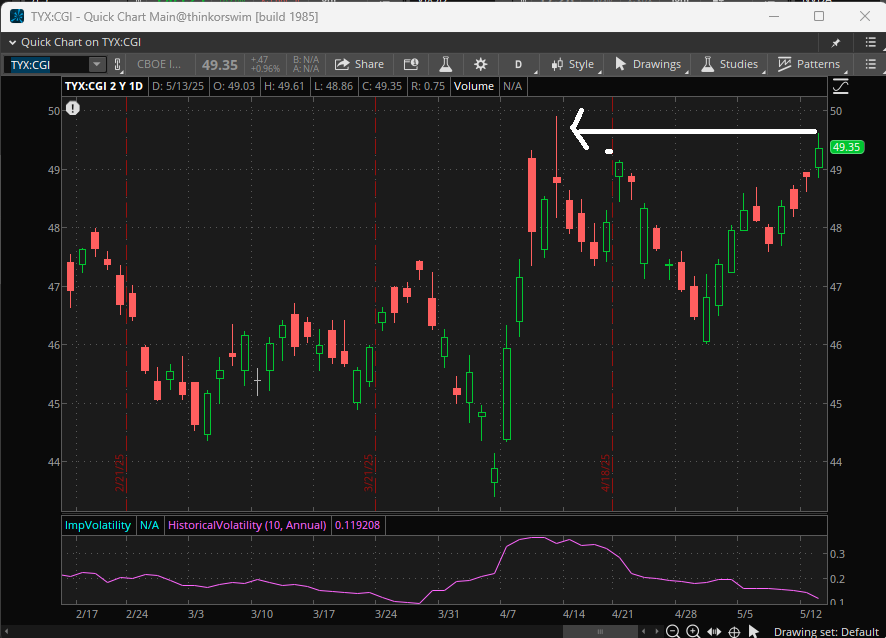Click the pan mode double-arrow icon
This screenshot has height=638, width=886.
point(714,631)
